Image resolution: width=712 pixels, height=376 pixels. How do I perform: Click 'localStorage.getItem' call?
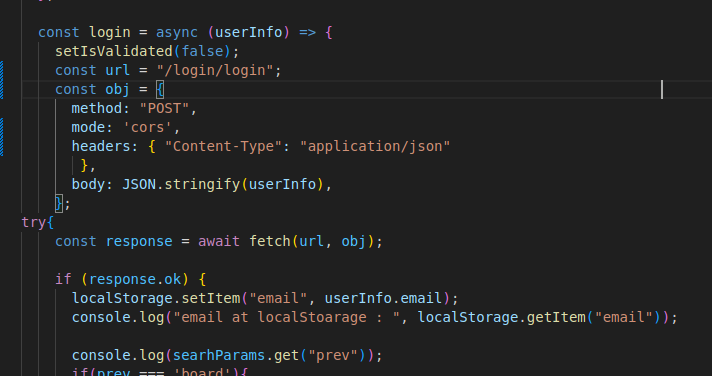[x=502, y=317]
